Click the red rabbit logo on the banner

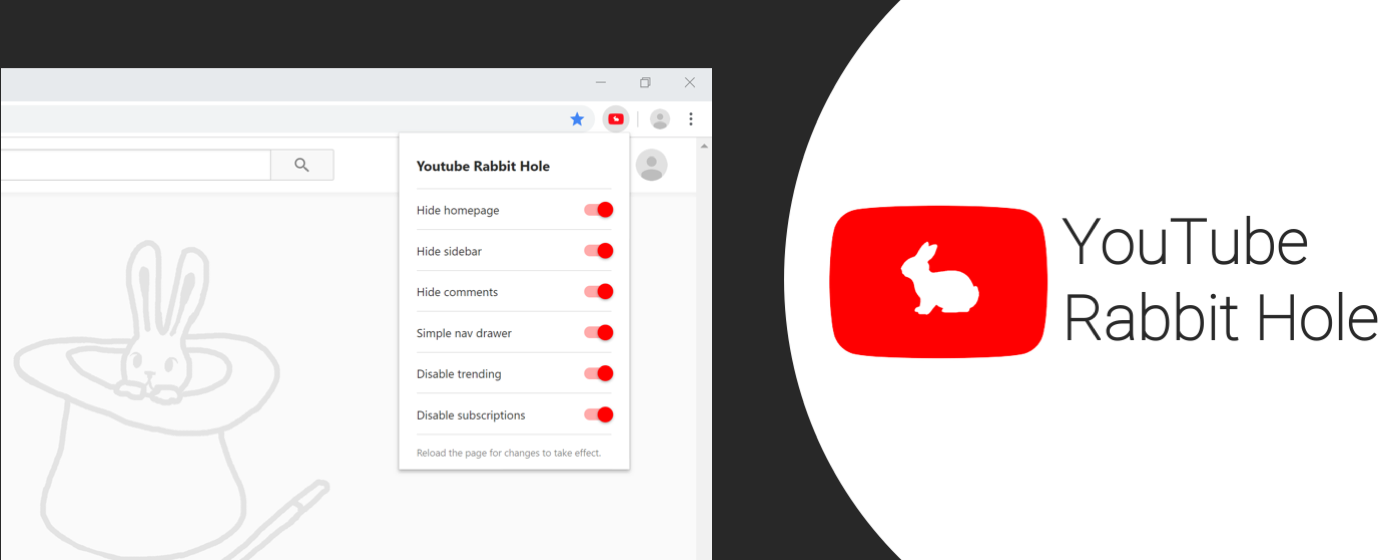[x=939, y=281]
